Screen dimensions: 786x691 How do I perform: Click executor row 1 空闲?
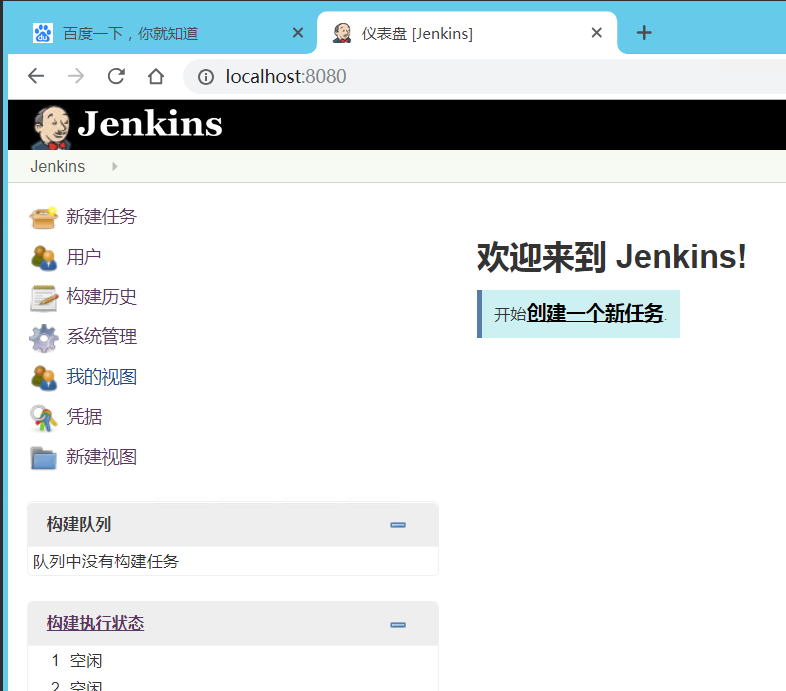tap(77, 661)
